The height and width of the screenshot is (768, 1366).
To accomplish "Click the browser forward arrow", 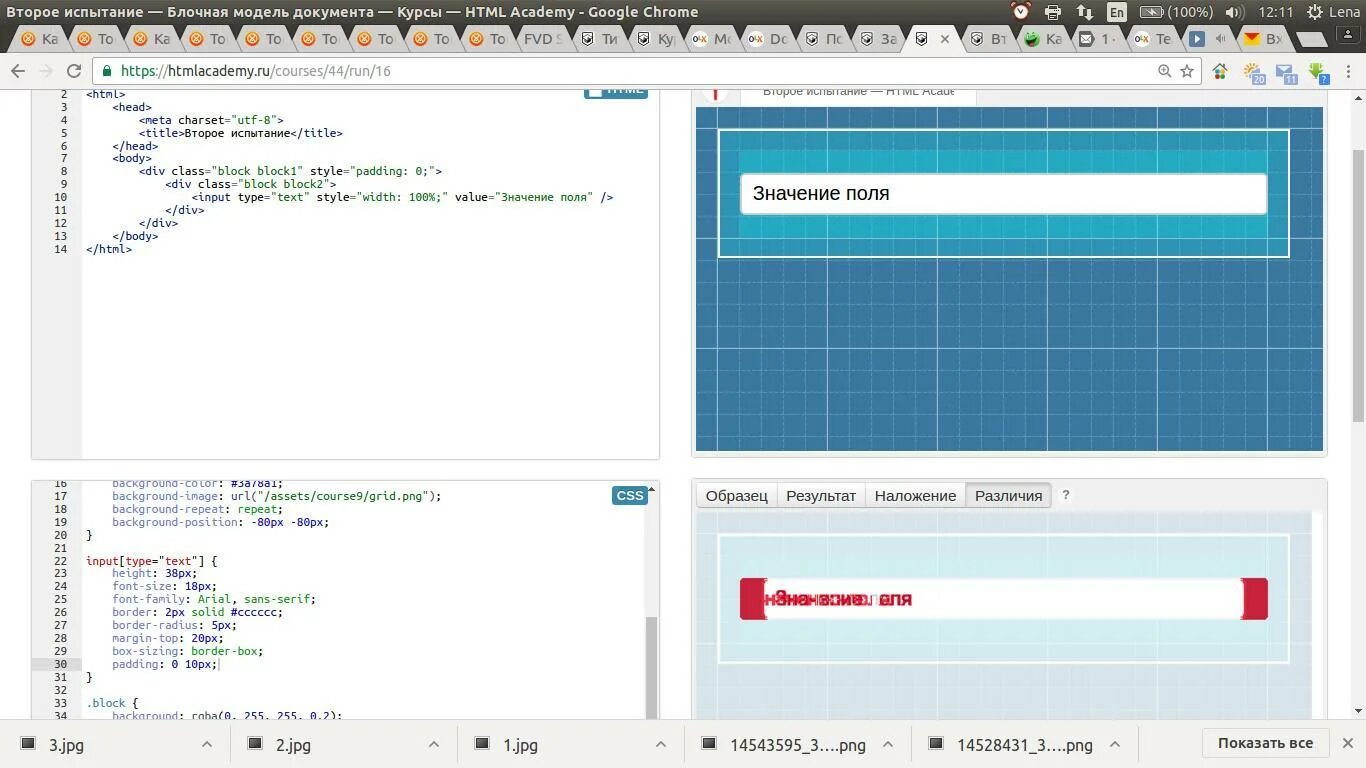I will tap(45, 71).
